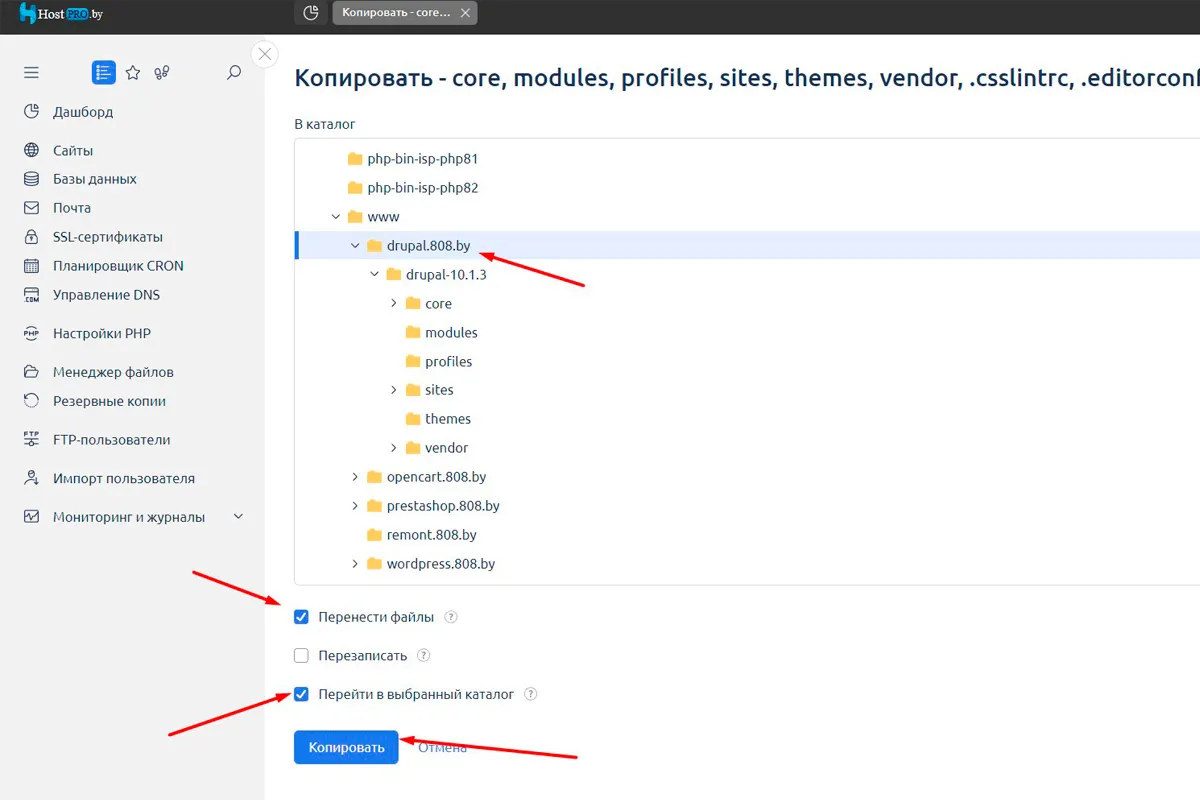
Task: Select the remont.808.by folder
Action: pyautogui.click(x=431, y=535)
